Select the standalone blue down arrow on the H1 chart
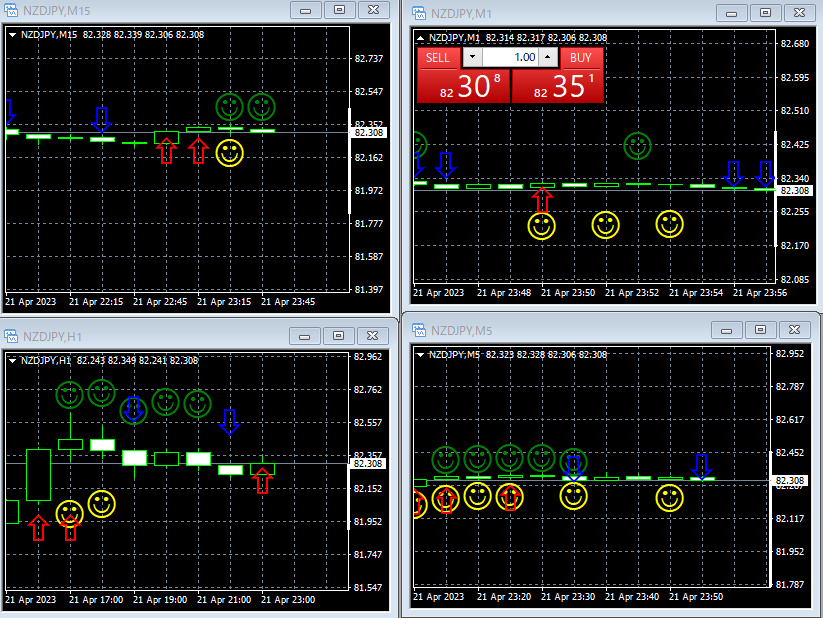Viewport: 823px width, 618px height. coord(229,422)
